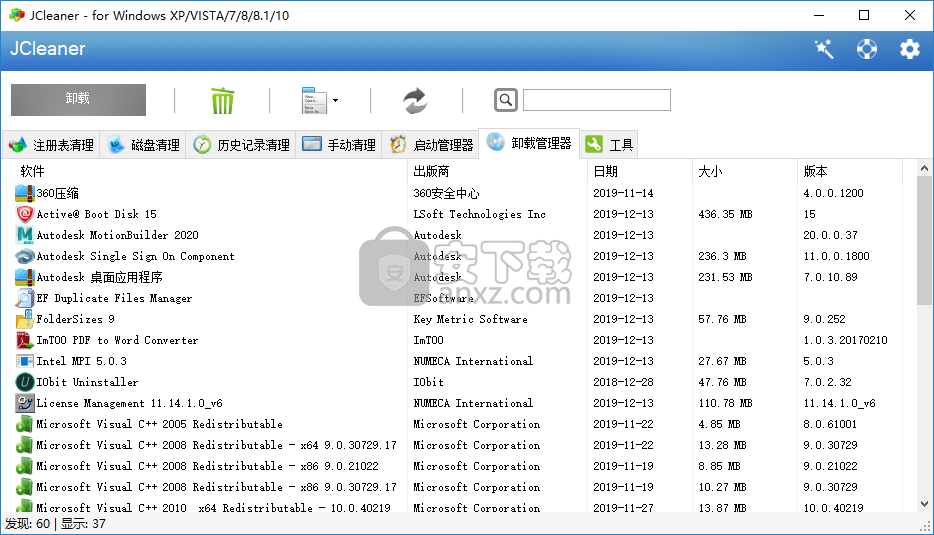Switch to 启动管理器 tab
This screenshot has height=535, width=934.
[431, 145]
